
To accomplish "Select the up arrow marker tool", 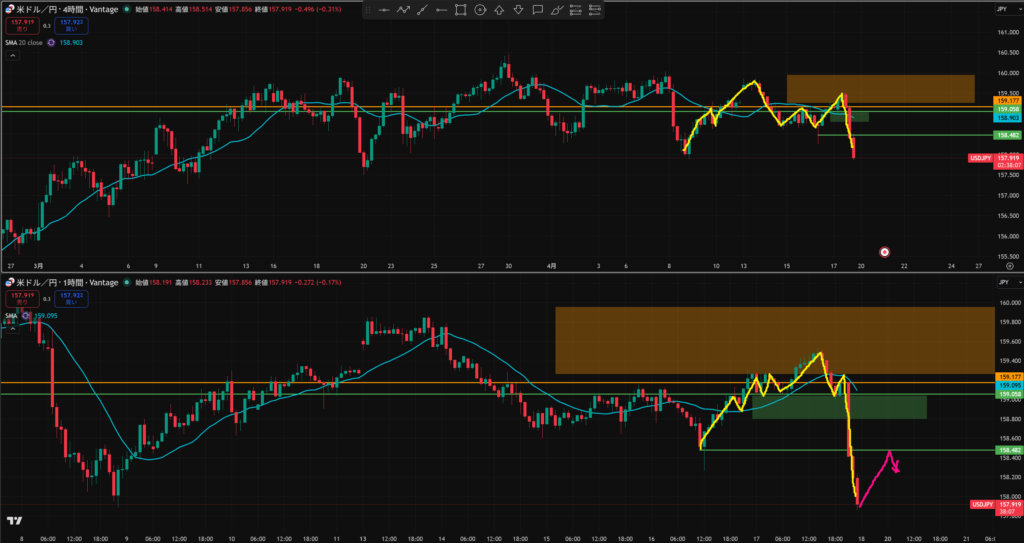I will pos(499,10).
